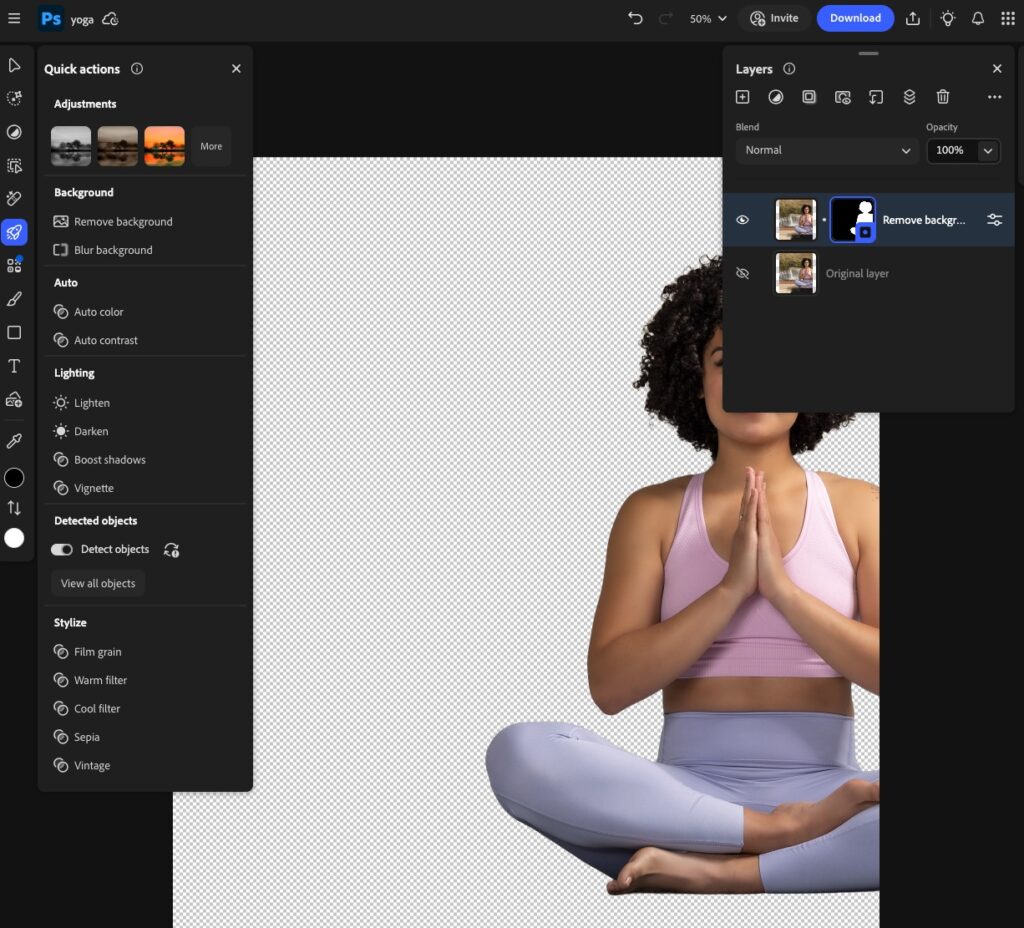The height and width of the screenshot is (928, 1024).
Task: Delete layer using the trash icon
Action: [942, 97]
